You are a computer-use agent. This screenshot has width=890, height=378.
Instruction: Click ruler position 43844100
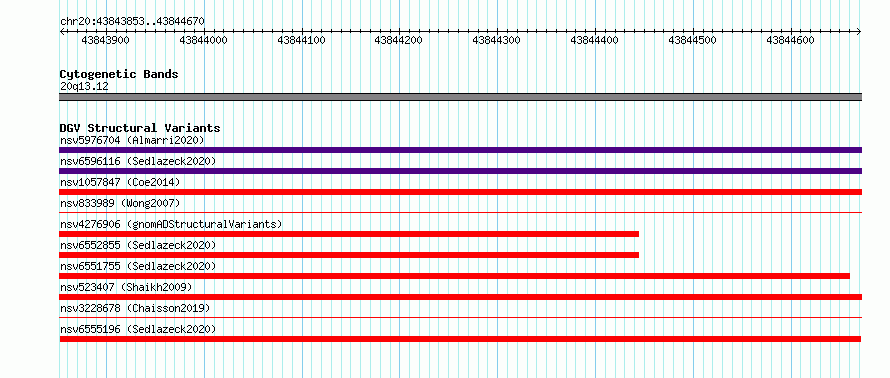tap(301, 40)
